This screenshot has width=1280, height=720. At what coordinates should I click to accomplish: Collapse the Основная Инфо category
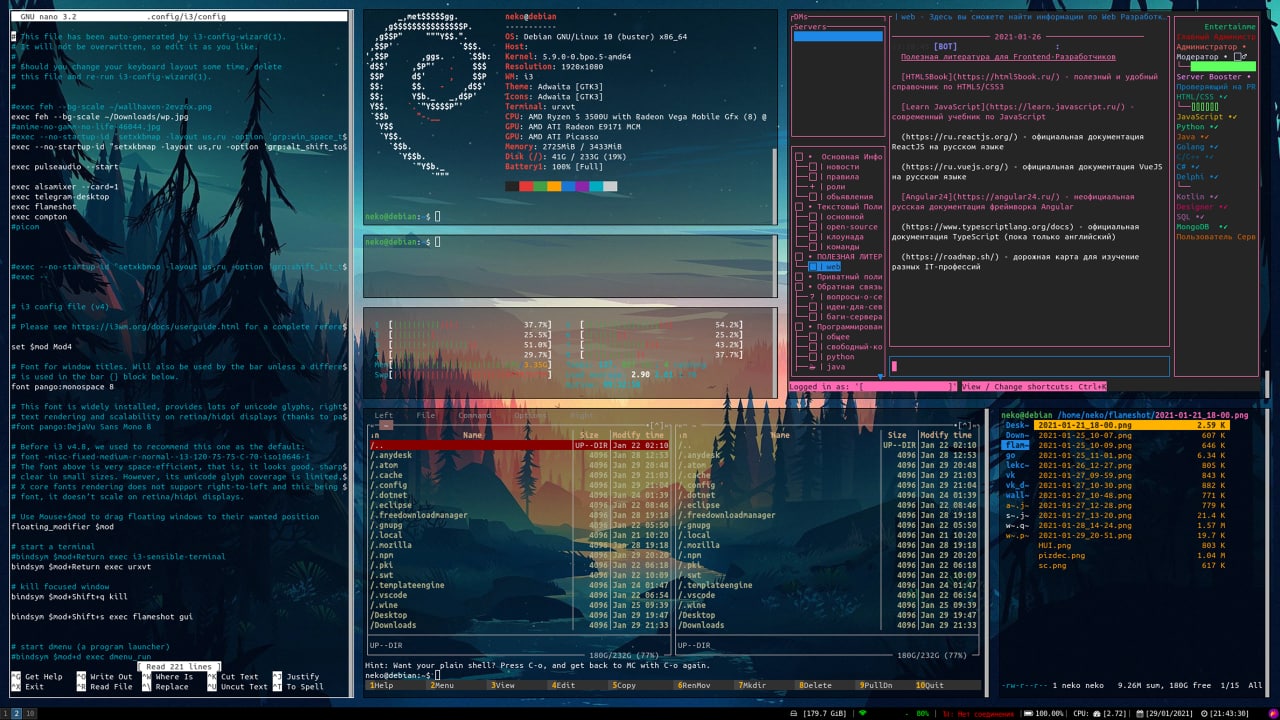[799, 157]
